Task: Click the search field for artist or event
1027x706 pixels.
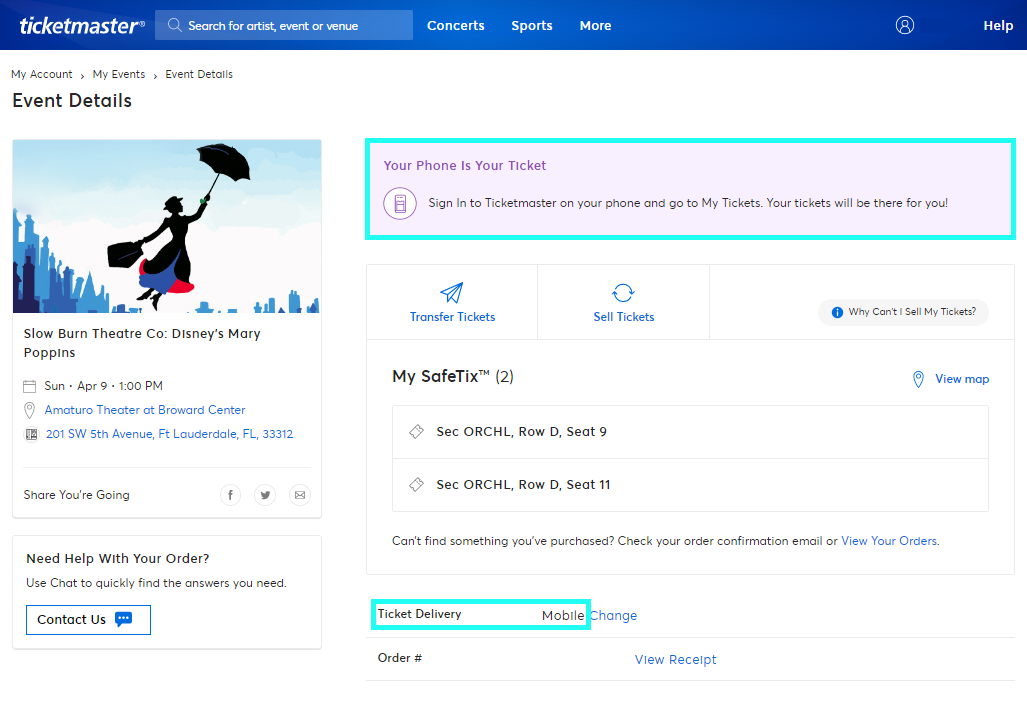Action: pyautogui.click(x=284, y=25)
